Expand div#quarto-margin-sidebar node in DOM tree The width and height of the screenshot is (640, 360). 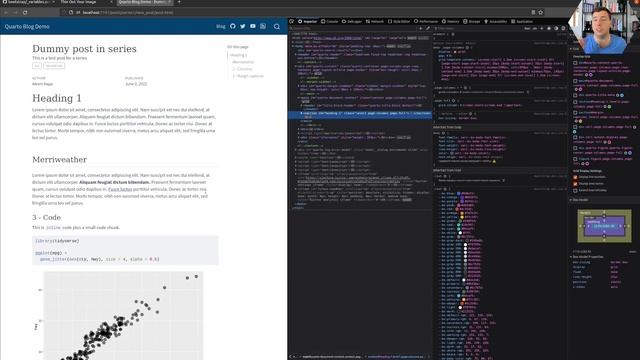pos(298,86)
